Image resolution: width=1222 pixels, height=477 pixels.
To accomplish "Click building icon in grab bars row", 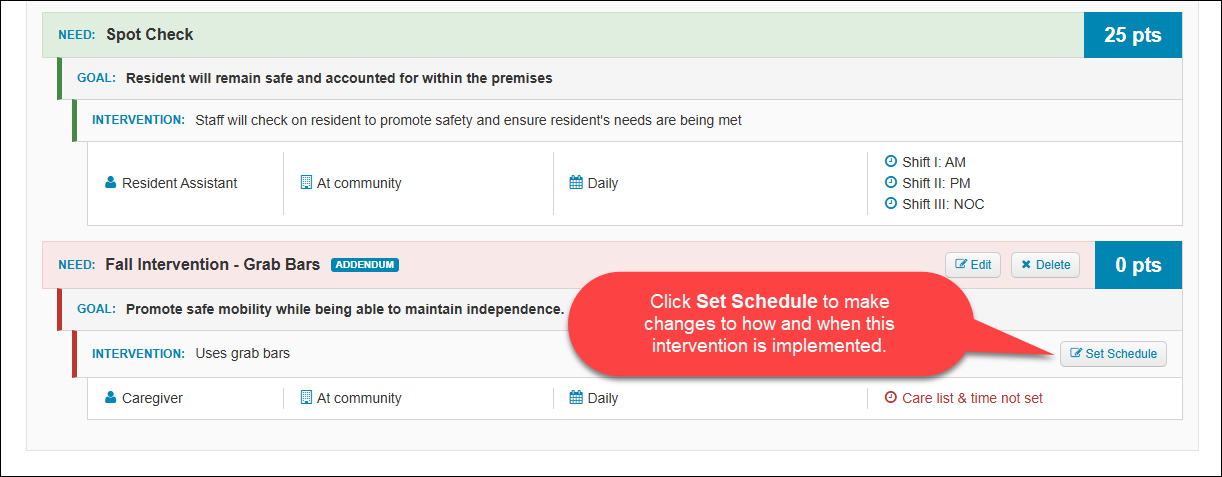I will (307, 398).
